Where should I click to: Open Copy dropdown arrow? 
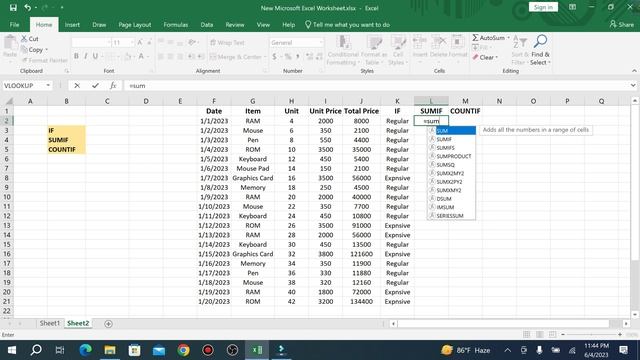pos(47,50)
